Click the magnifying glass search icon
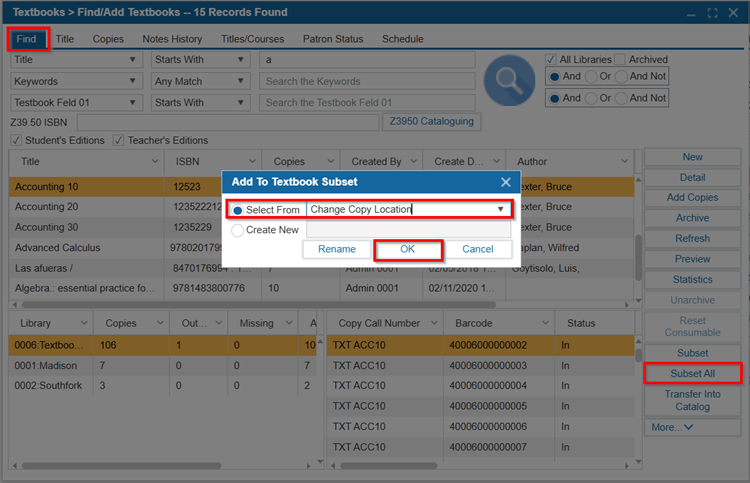Viewport: 750px width, 483px height. click(x=509, y=80)
